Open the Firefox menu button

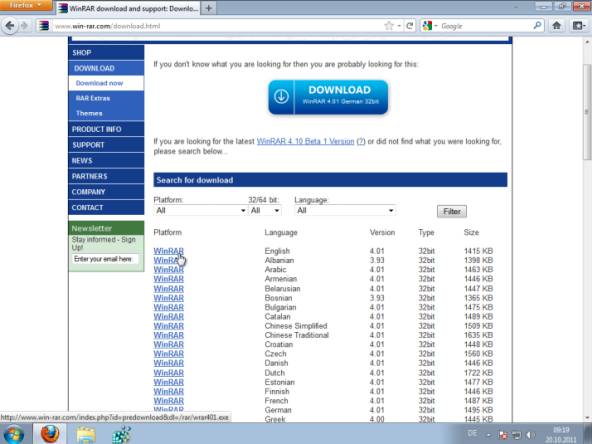tap(26, 5)
